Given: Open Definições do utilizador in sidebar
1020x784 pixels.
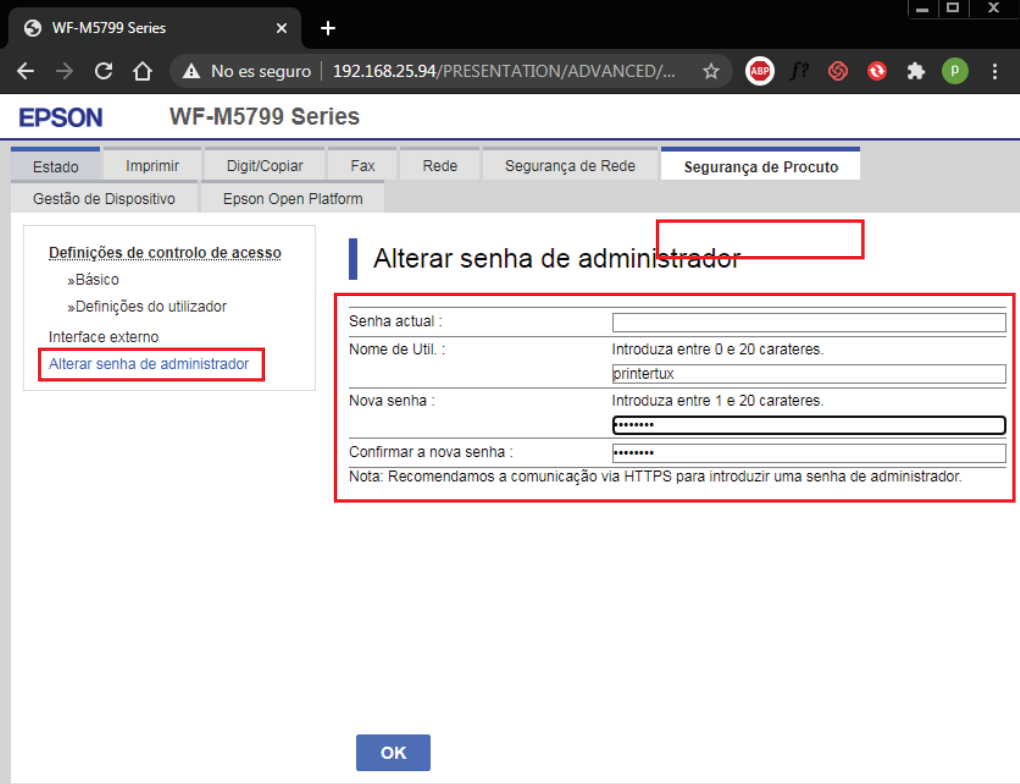Looking at the screenshot, I should 150,306.
